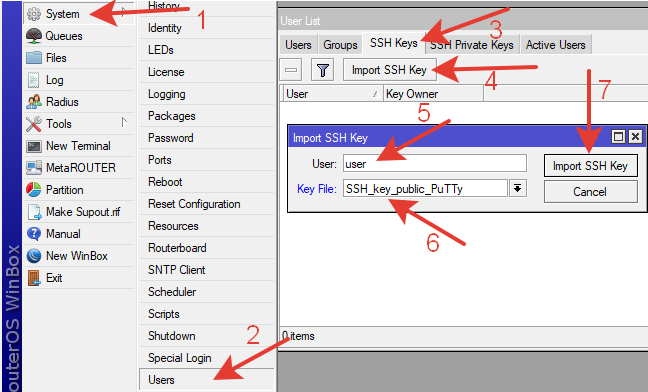Open New Terminal menu entry
648x392 pixels.
pos(79,146)
